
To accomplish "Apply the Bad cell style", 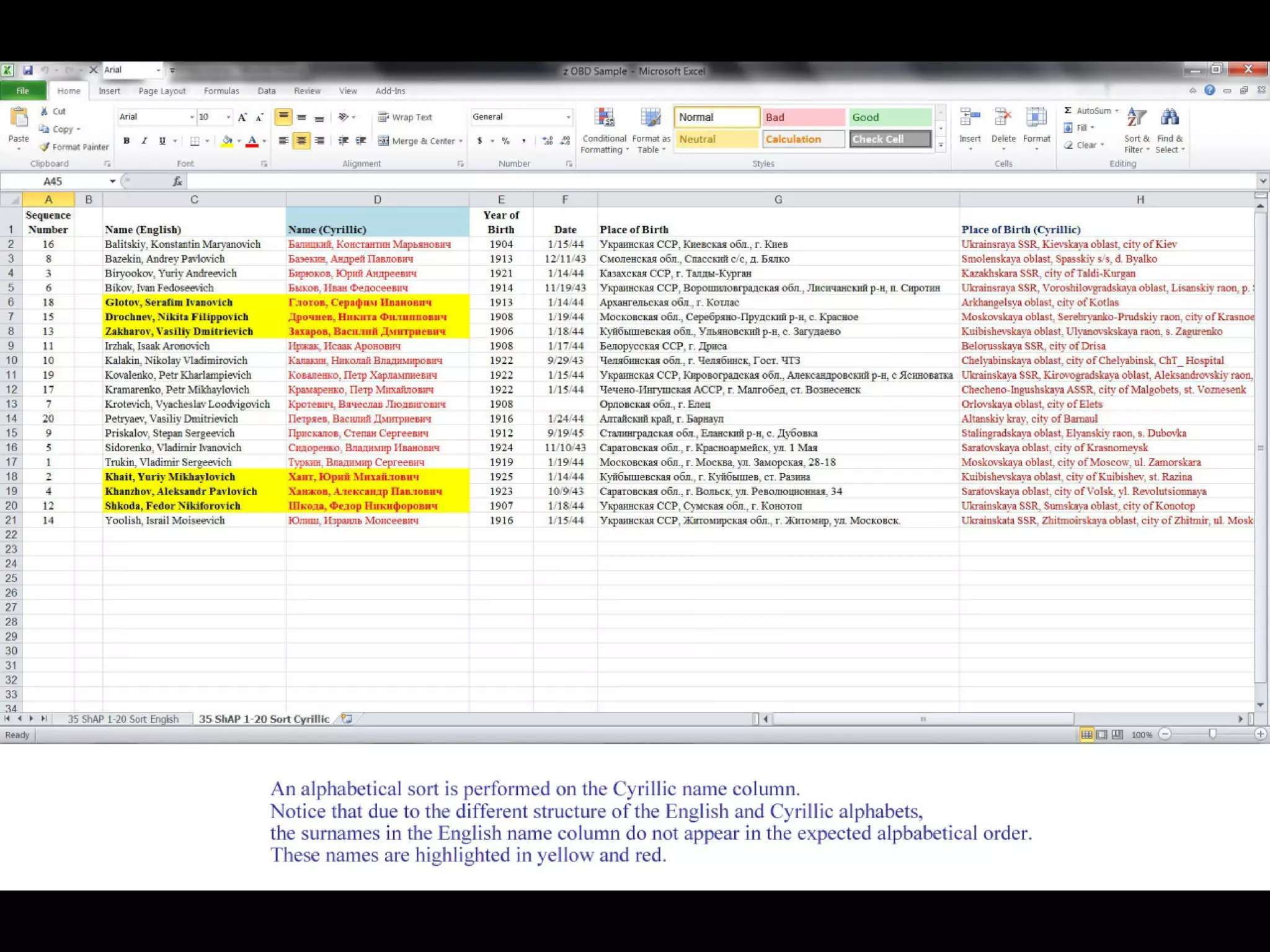I will point(804,117).
